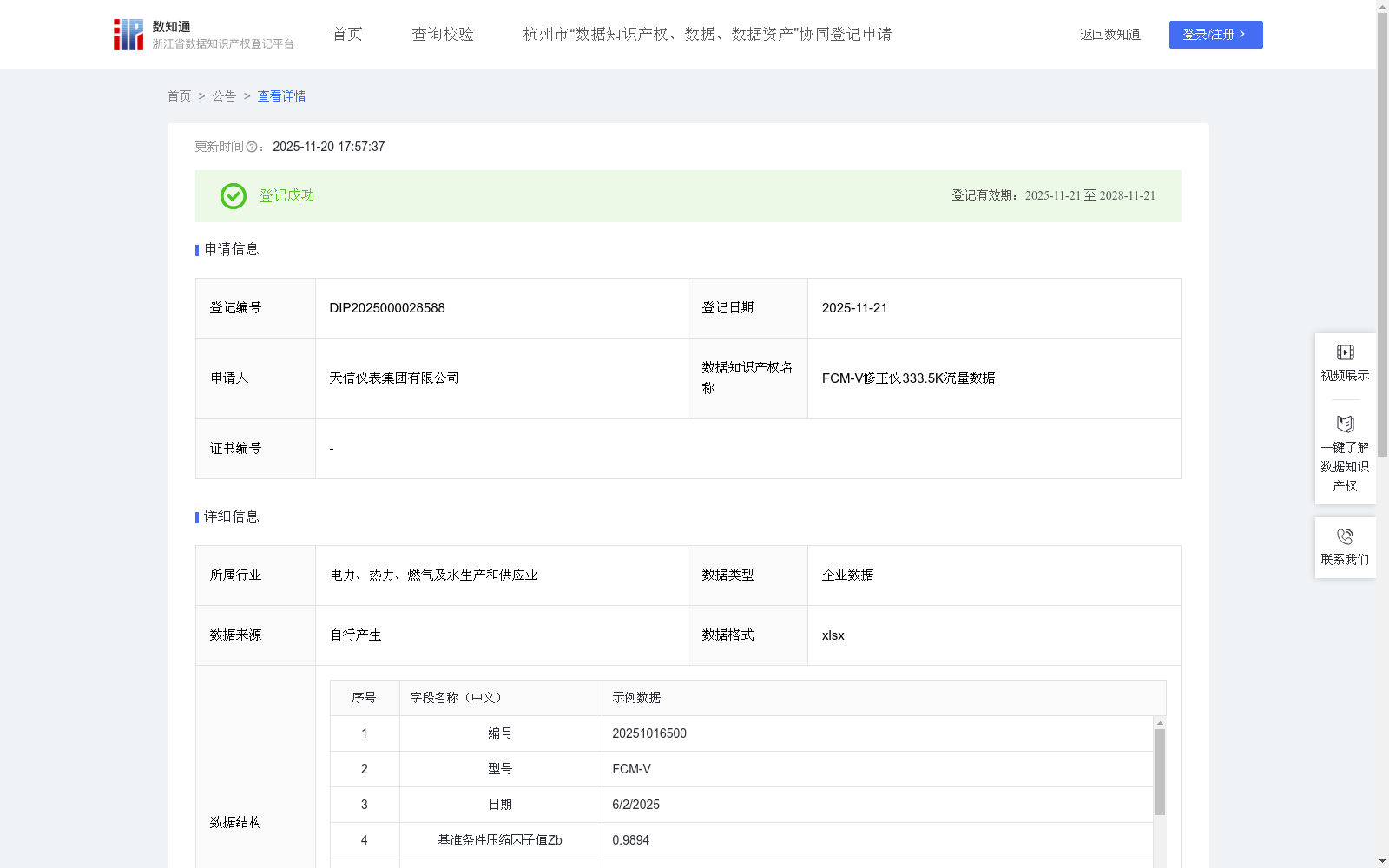The width and height of the screenshot is (1389, 868).
Task: Click the 详细信息 section heading
Action: [x=232, y=517]
